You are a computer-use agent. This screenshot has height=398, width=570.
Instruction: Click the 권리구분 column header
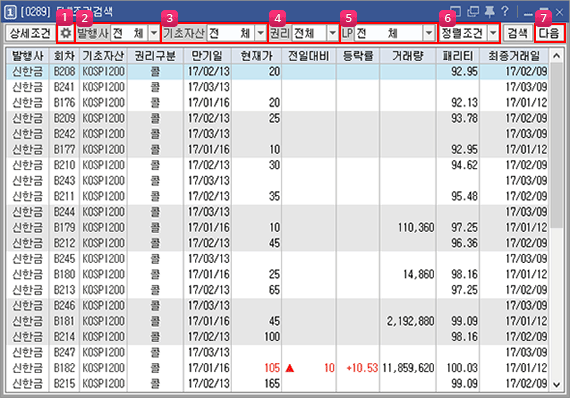155,56
